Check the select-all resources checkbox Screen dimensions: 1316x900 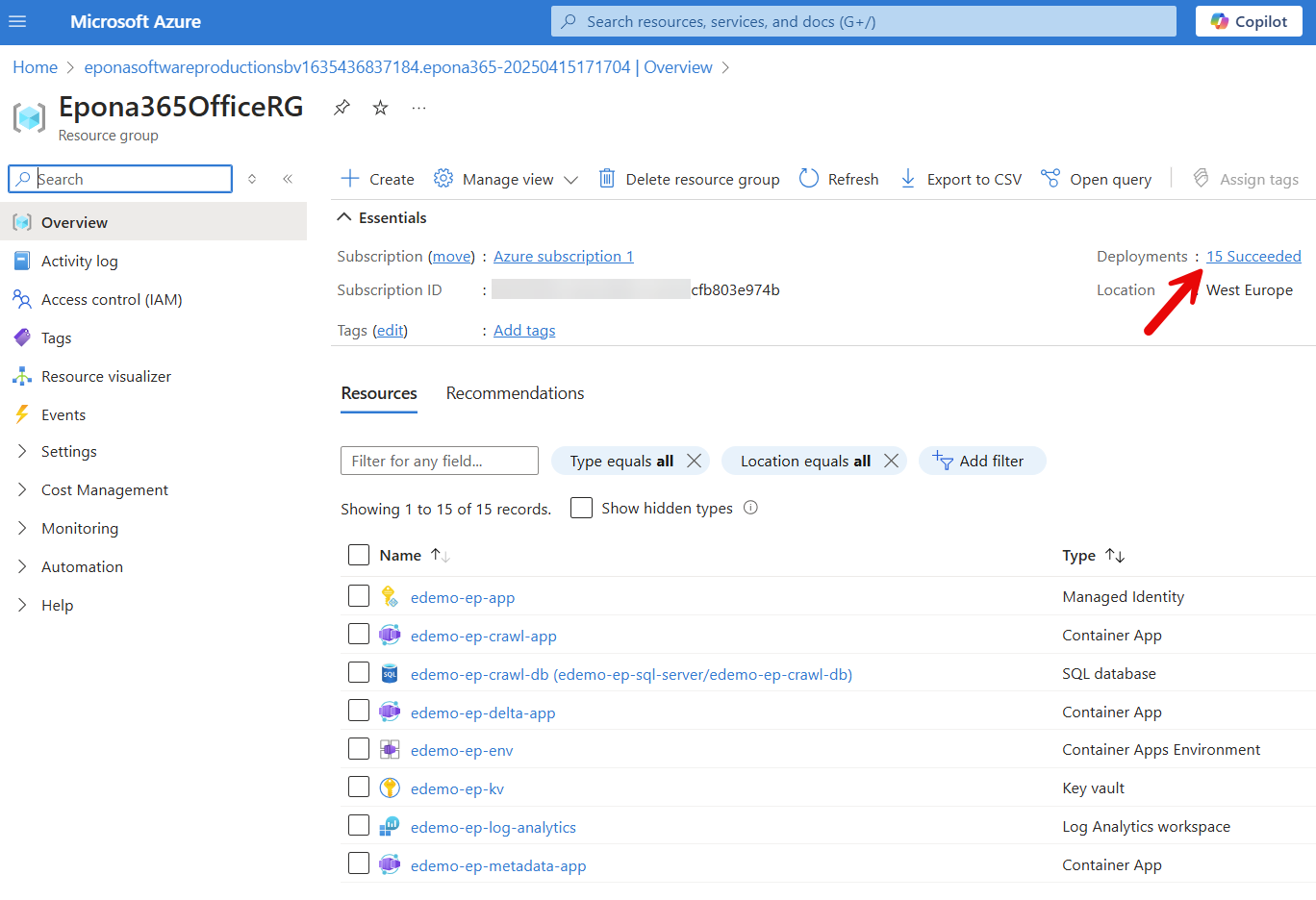359,555
